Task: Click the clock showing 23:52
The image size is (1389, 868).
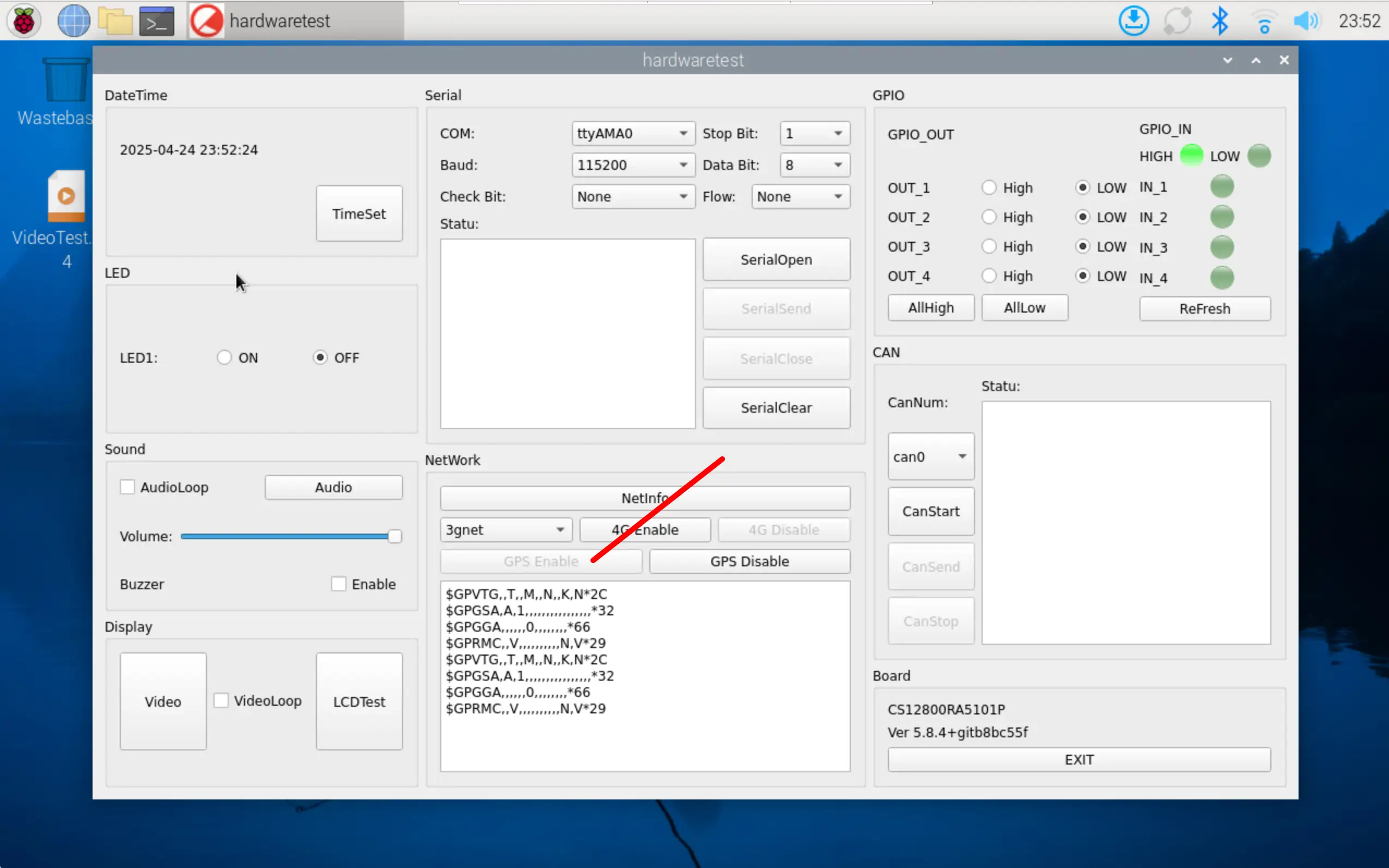Action: pyautogui.click(x=1358, y=21)
